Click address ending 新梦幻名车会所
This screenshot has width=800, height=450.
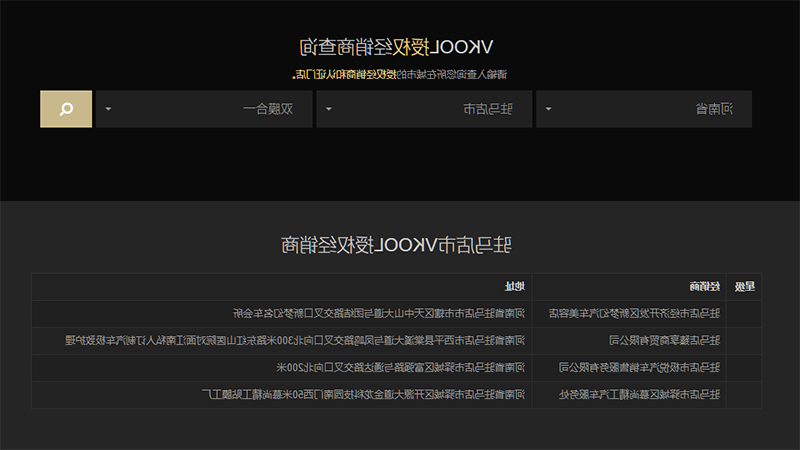(x=379, y=313)
